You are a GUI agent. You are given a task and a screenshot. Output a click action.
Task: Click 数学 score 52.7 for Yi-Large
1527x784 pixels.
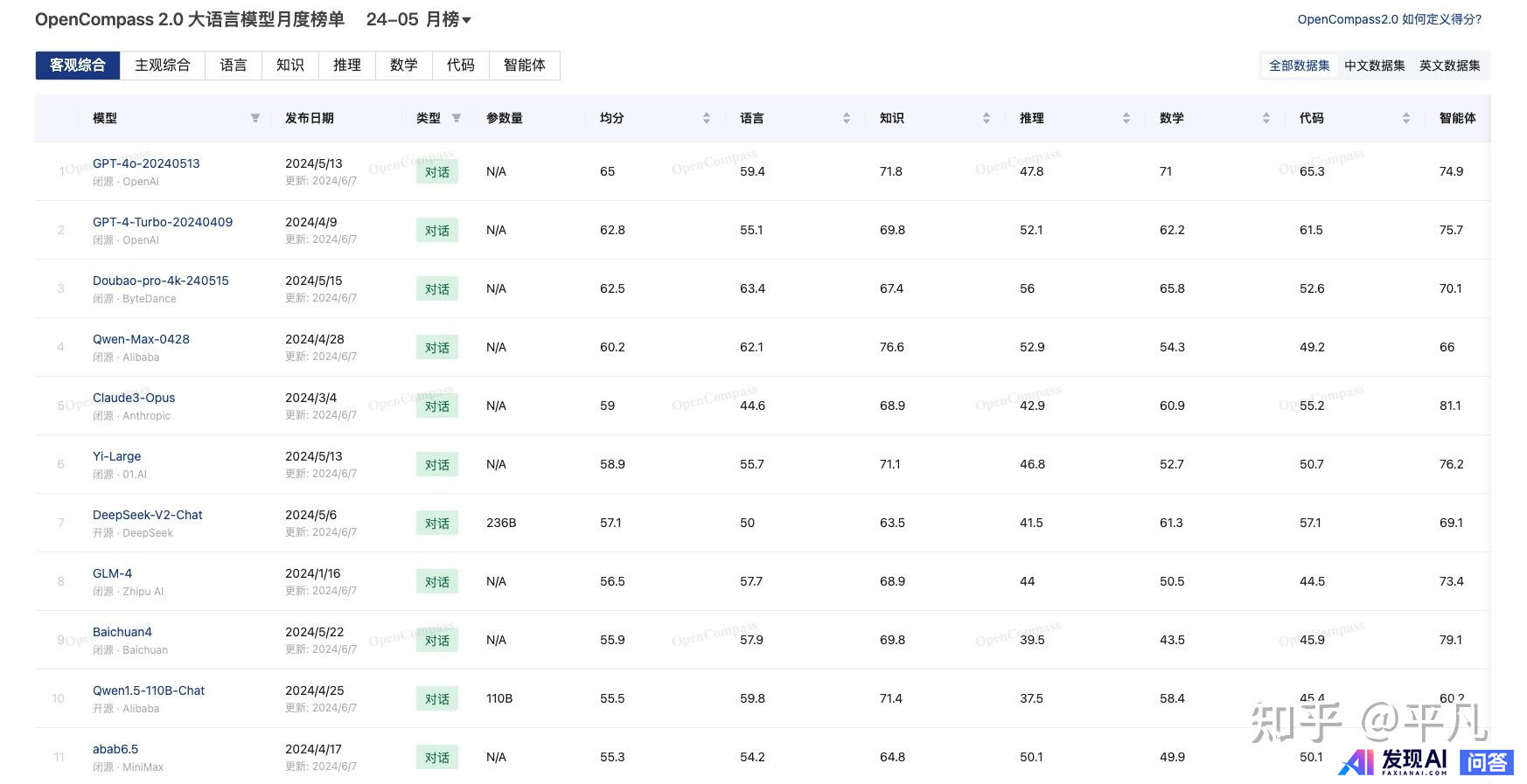[x=1171, y=464]
